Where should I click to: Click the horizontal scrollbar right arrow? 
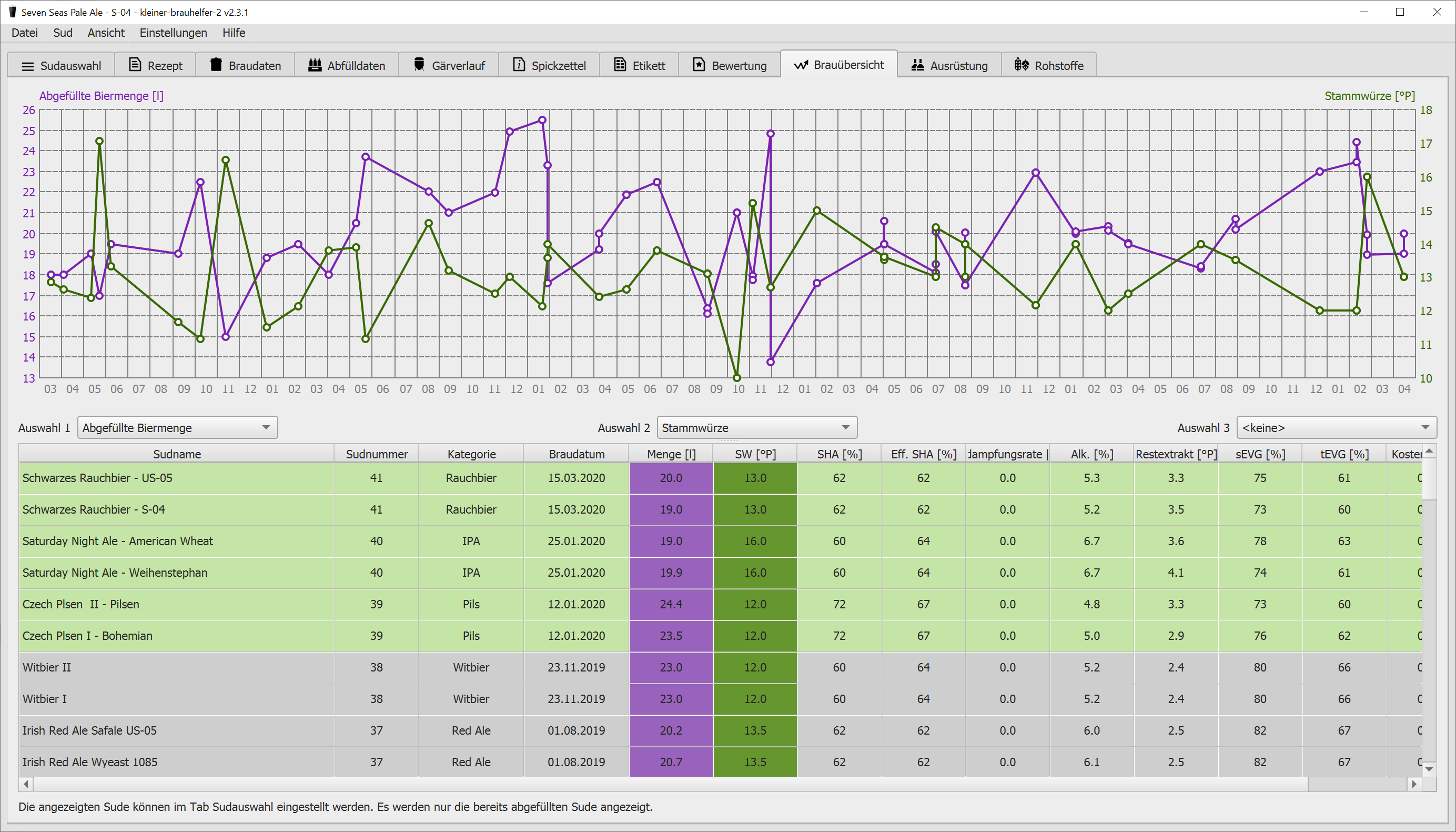pyautogui.click(x=1414, y=784)
